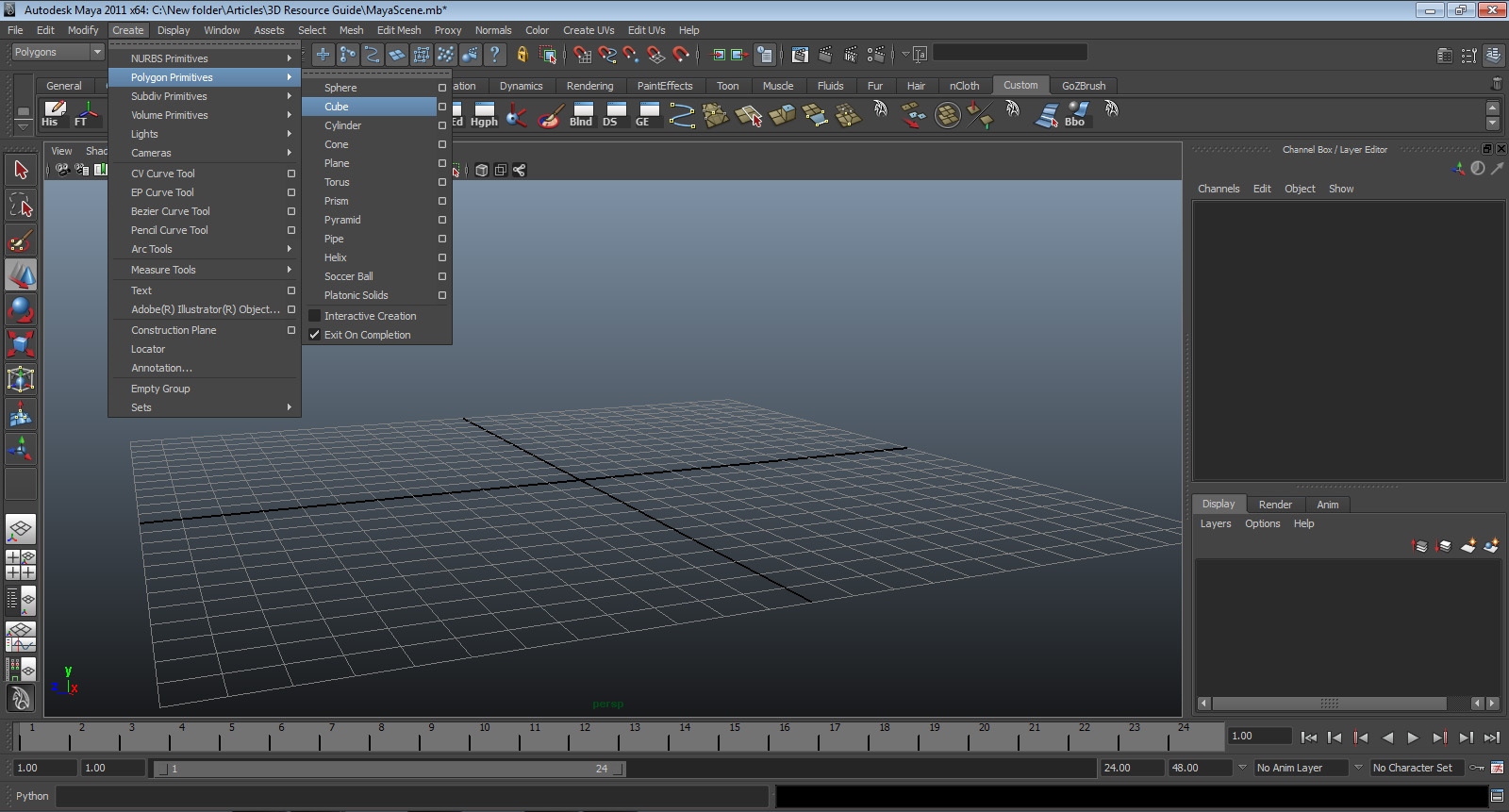Open the Channels menu in Channel Box

[1218, 189]
